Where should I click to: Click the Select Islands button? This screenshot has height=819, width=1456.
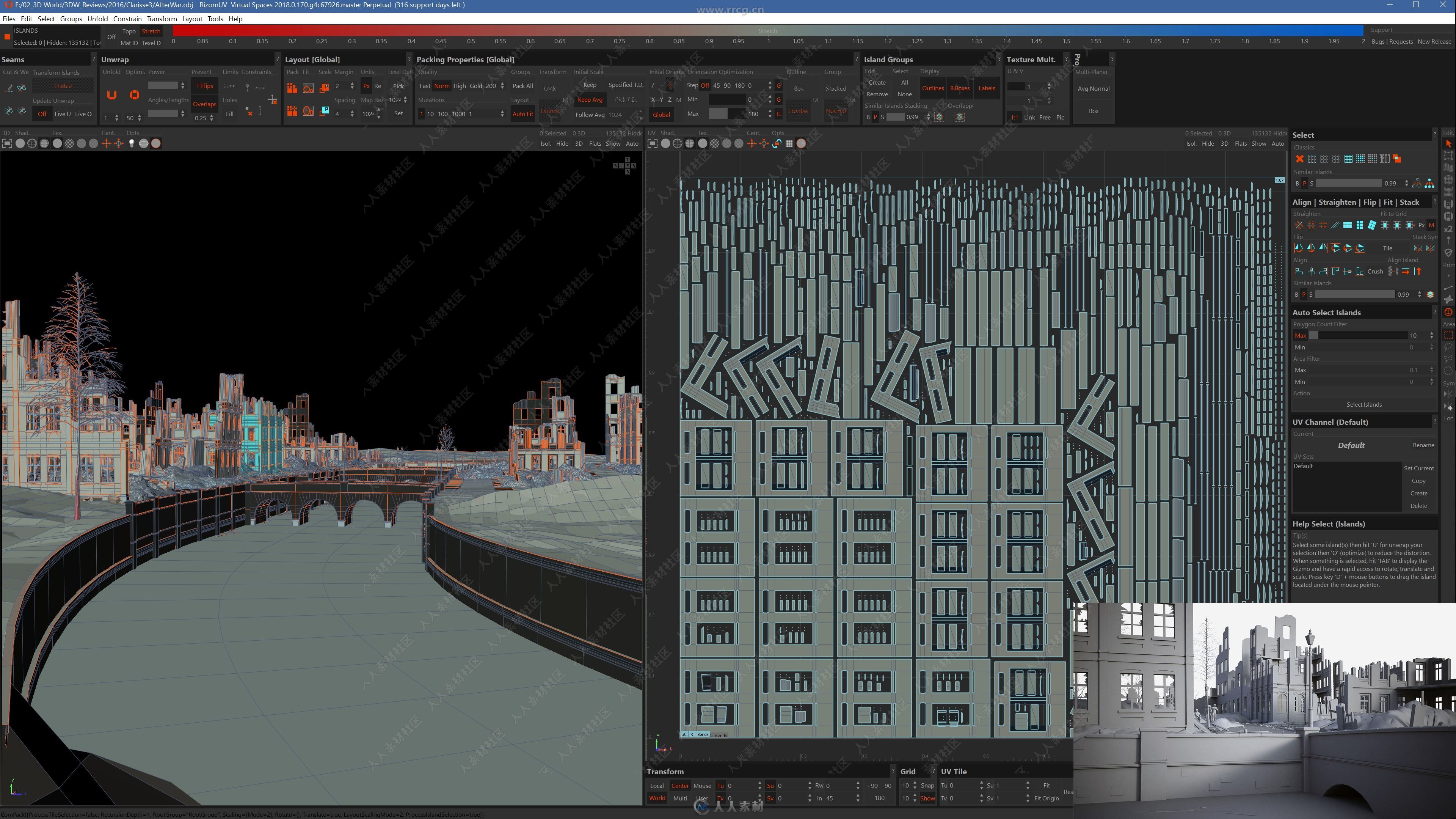tap(1362, 404)
